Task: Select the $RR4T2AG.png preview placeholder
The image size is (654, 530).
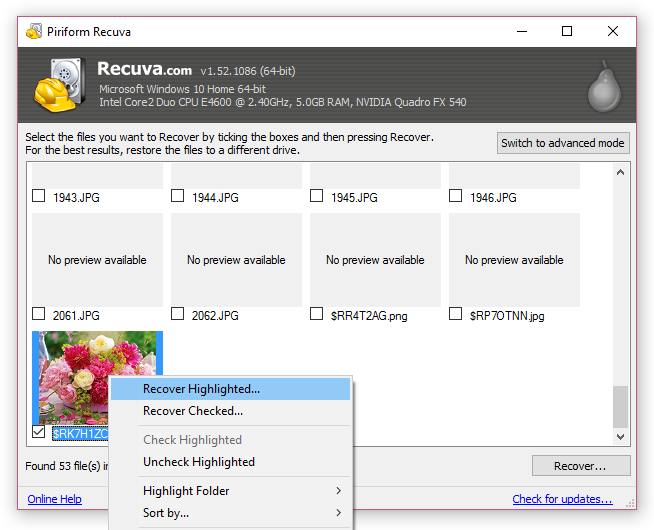Action: pyautogui.click(x=375, y=260)
